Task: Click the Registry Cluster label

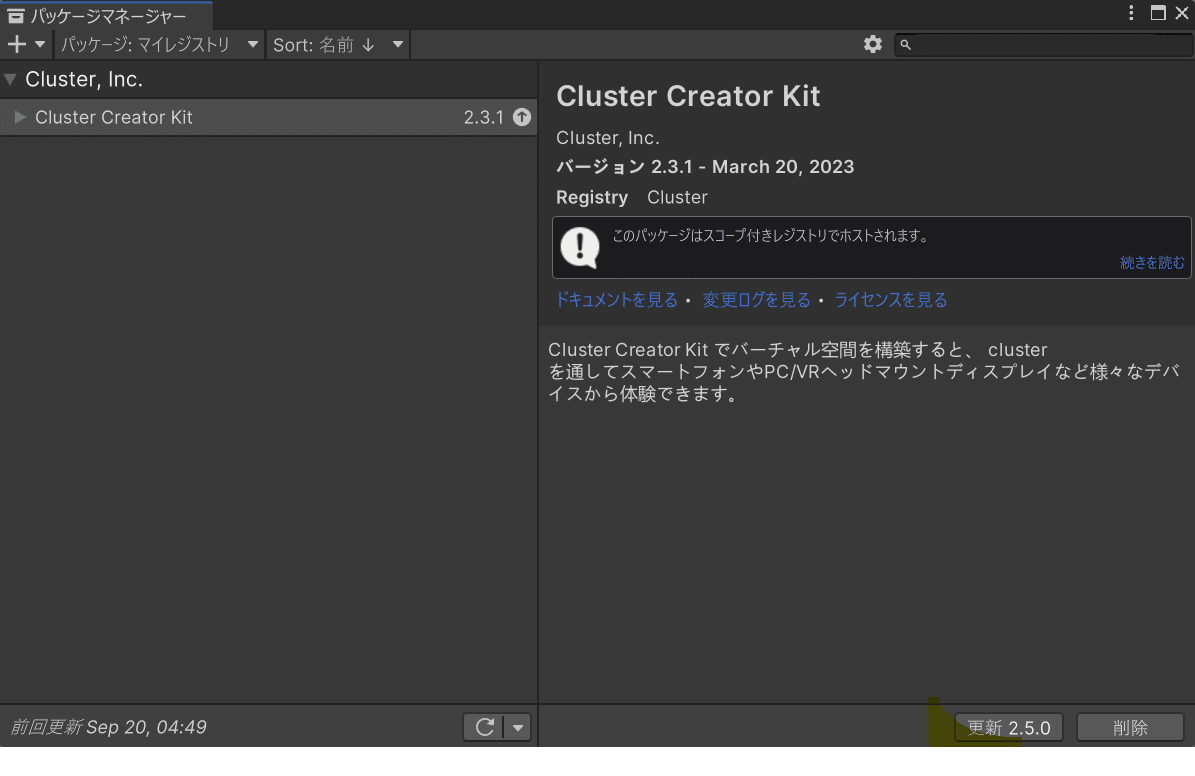Action: click(632, 197)
